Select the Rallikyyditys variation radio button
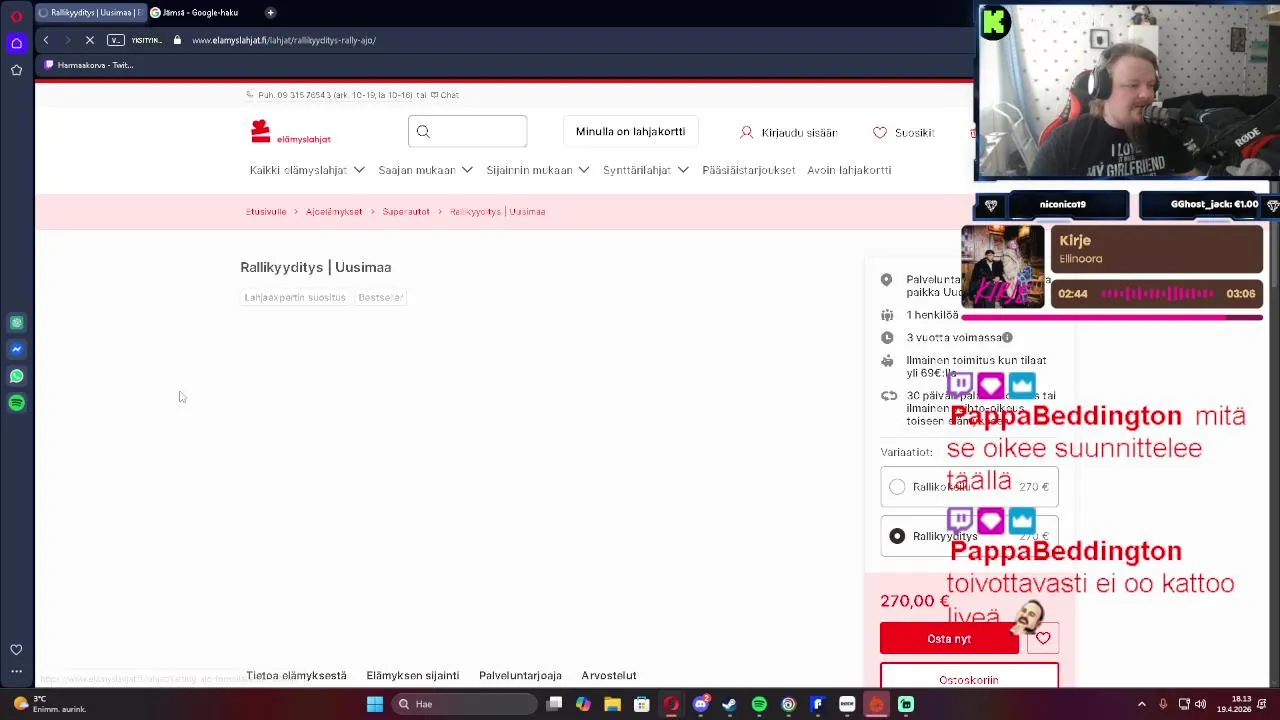The height and width of the screenshot is (720, 1280). pos(897,537)
